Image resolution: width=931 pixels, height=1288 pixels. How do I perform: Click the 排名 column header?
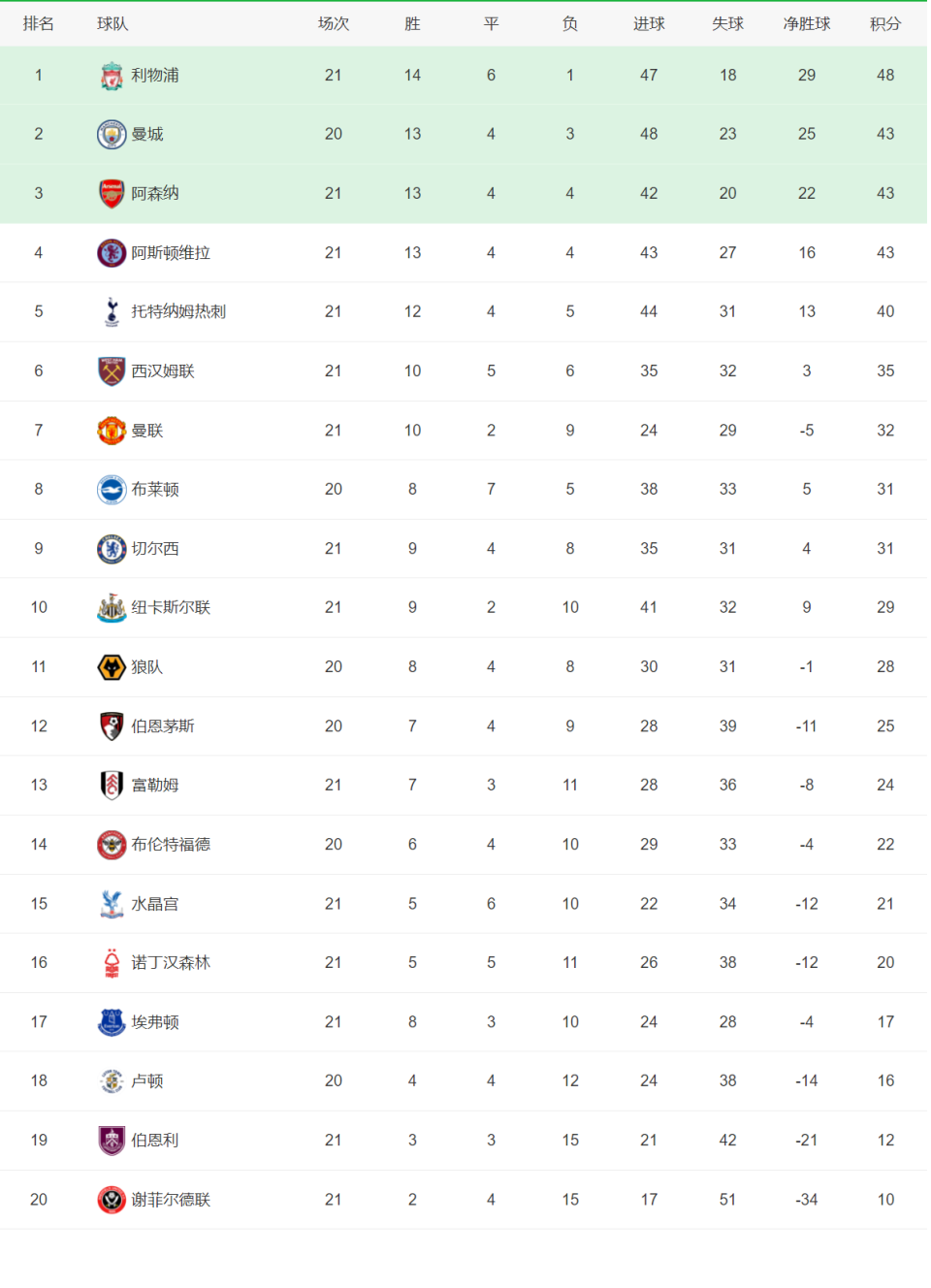coord(39,24)
